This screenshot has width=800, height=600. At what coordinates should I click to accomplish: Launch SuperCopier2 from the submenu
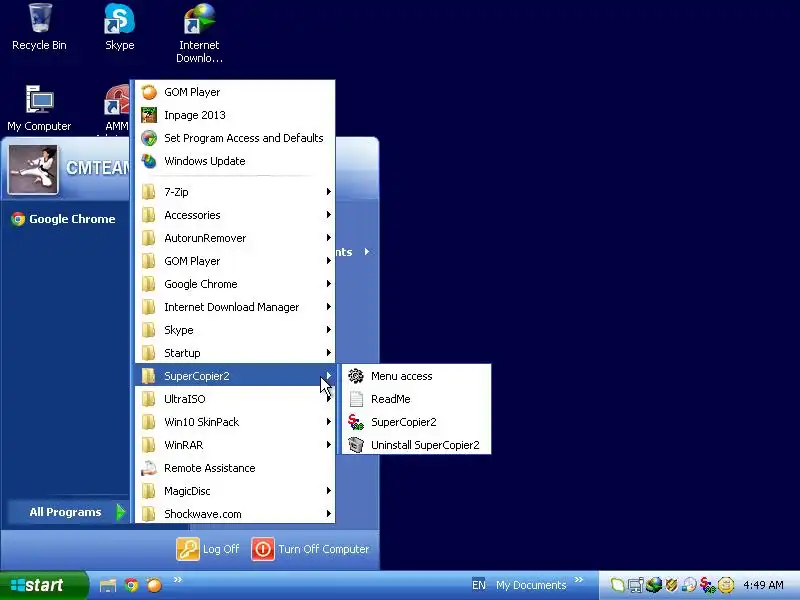tap(416, 422)
